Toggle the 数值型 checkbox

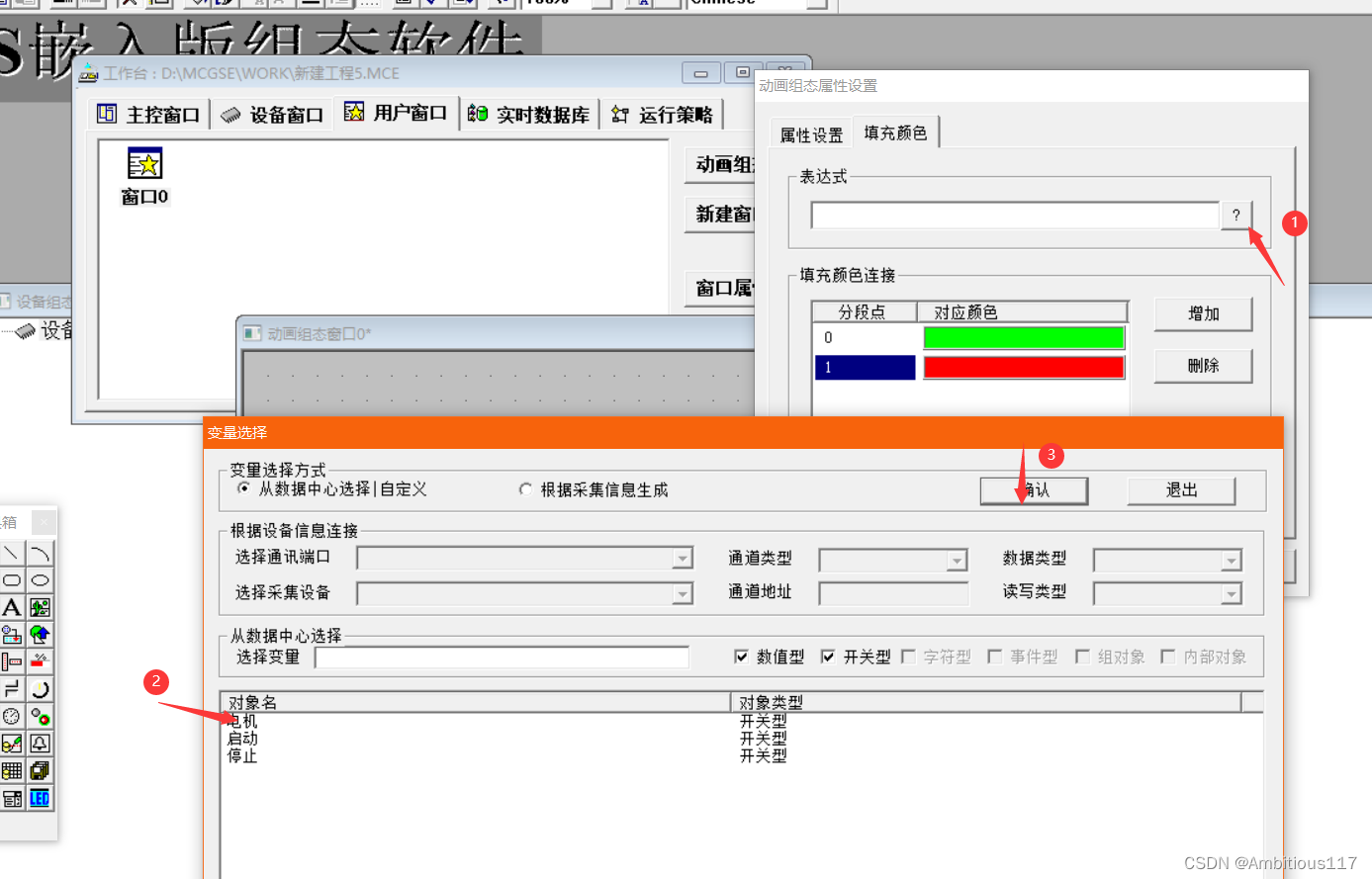pyautogui.click(x=742, y=657)
